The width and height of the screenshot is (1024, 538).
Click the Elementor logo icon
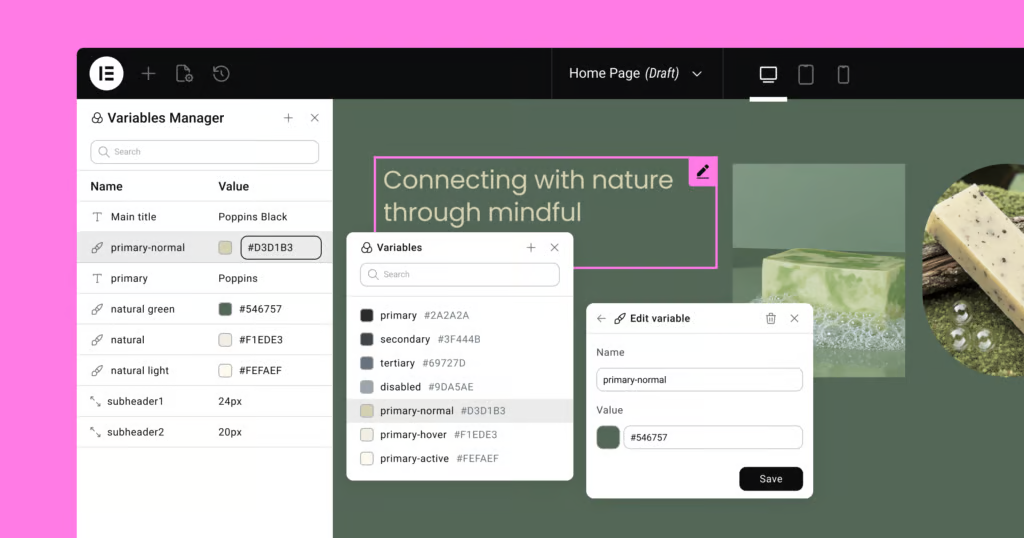click(106, 73)
